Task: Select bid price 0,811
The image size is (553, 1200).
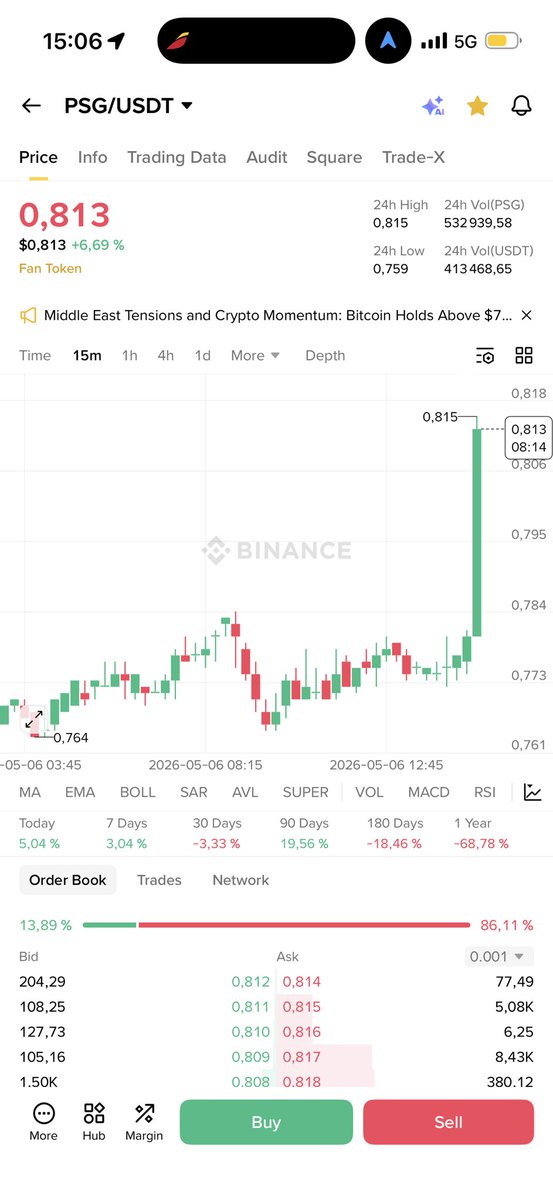Action: point(251,1007)
